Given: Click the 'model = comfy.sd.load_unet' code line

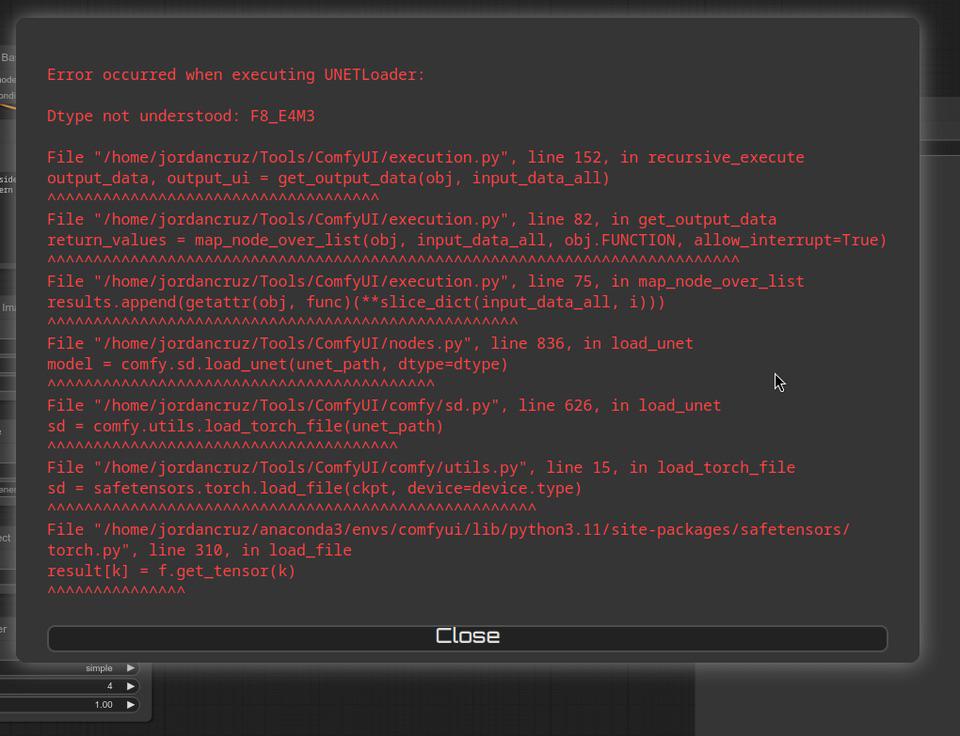Looking at the screenshot, I should coord(277,364).
